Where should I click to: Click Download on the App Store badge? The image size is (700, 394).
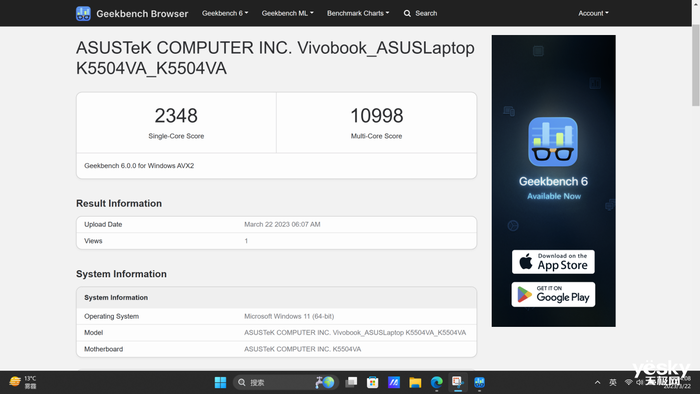553,262
